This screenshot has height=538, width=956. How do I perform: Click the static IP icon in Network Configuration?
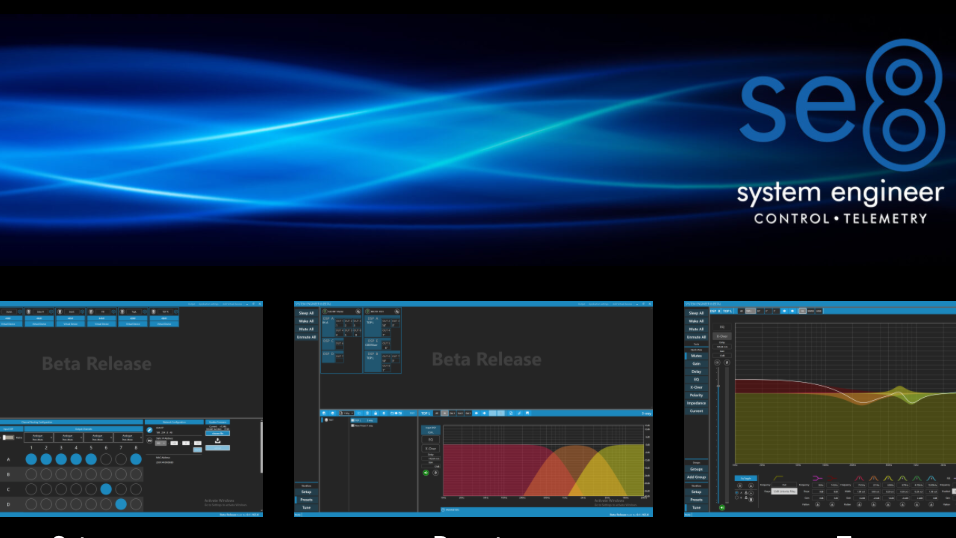pos(149,441)
